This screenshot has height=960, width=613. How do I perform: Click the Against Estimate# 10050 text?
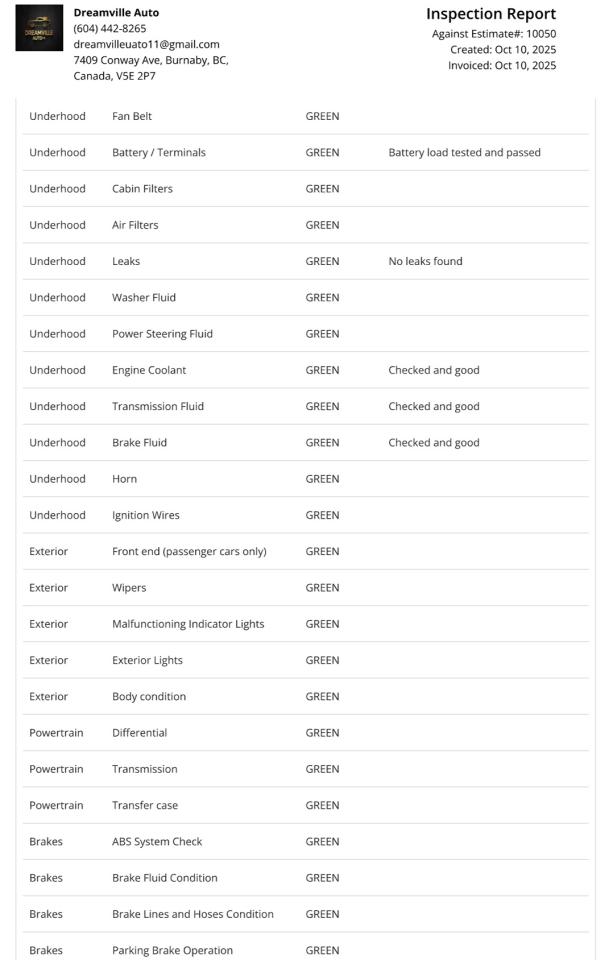494,34
